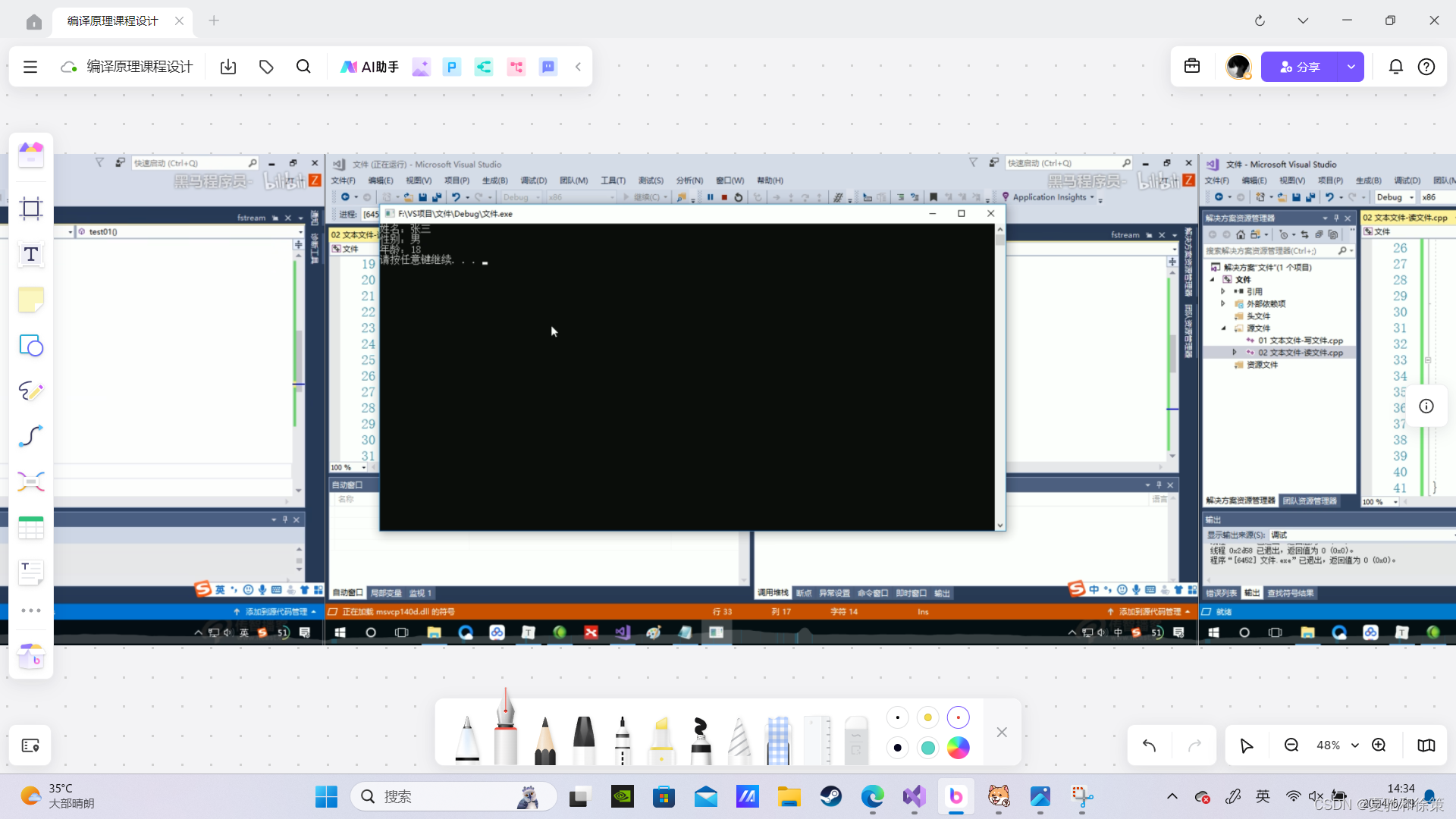The image size is (1456, 819).
Task: Click the 分享 share button
Action: (1300, 67)
